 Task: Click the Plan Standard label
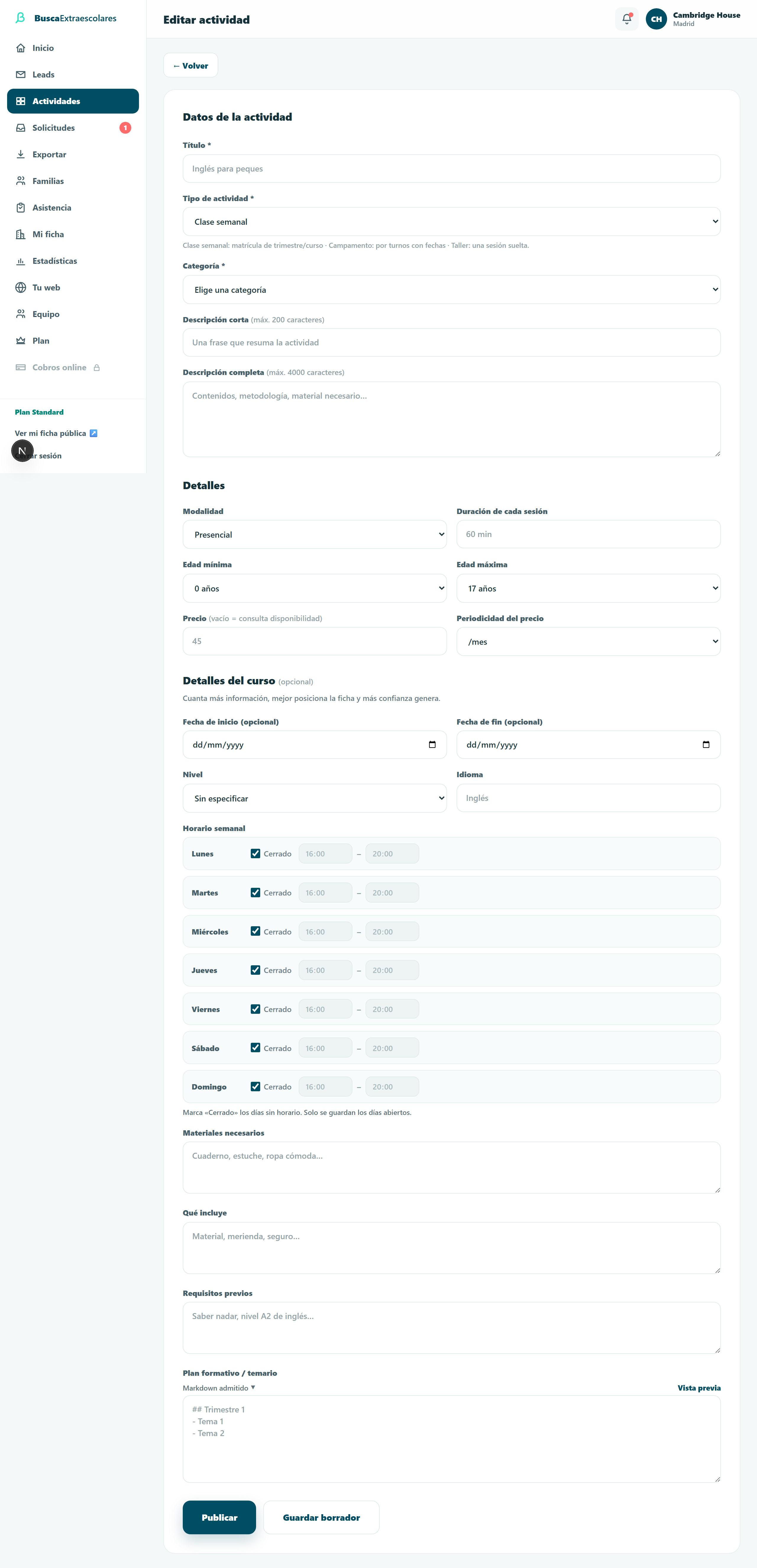pyautogui.click(x=39, y=412)
